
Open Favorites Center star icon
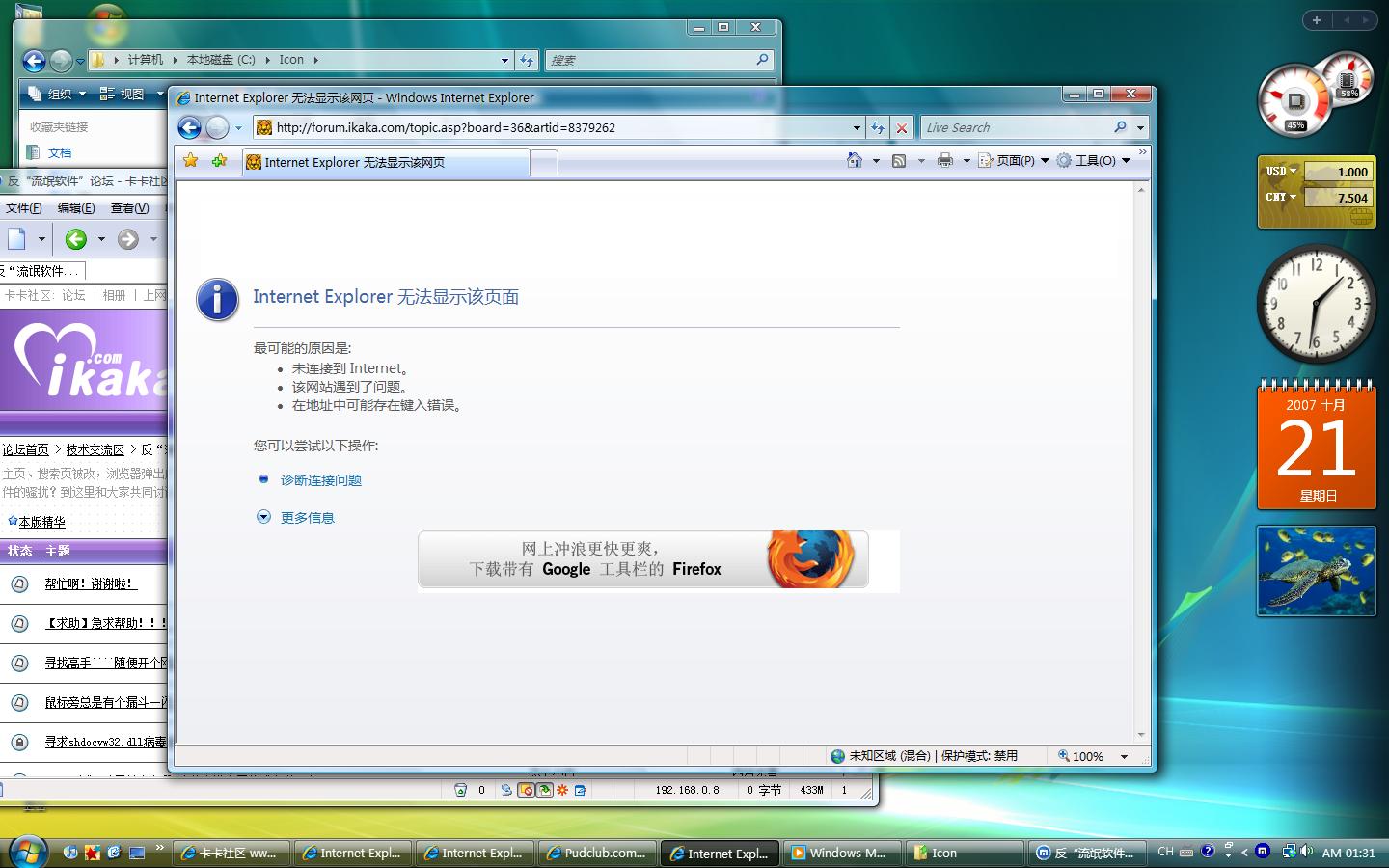coord(191,161)
